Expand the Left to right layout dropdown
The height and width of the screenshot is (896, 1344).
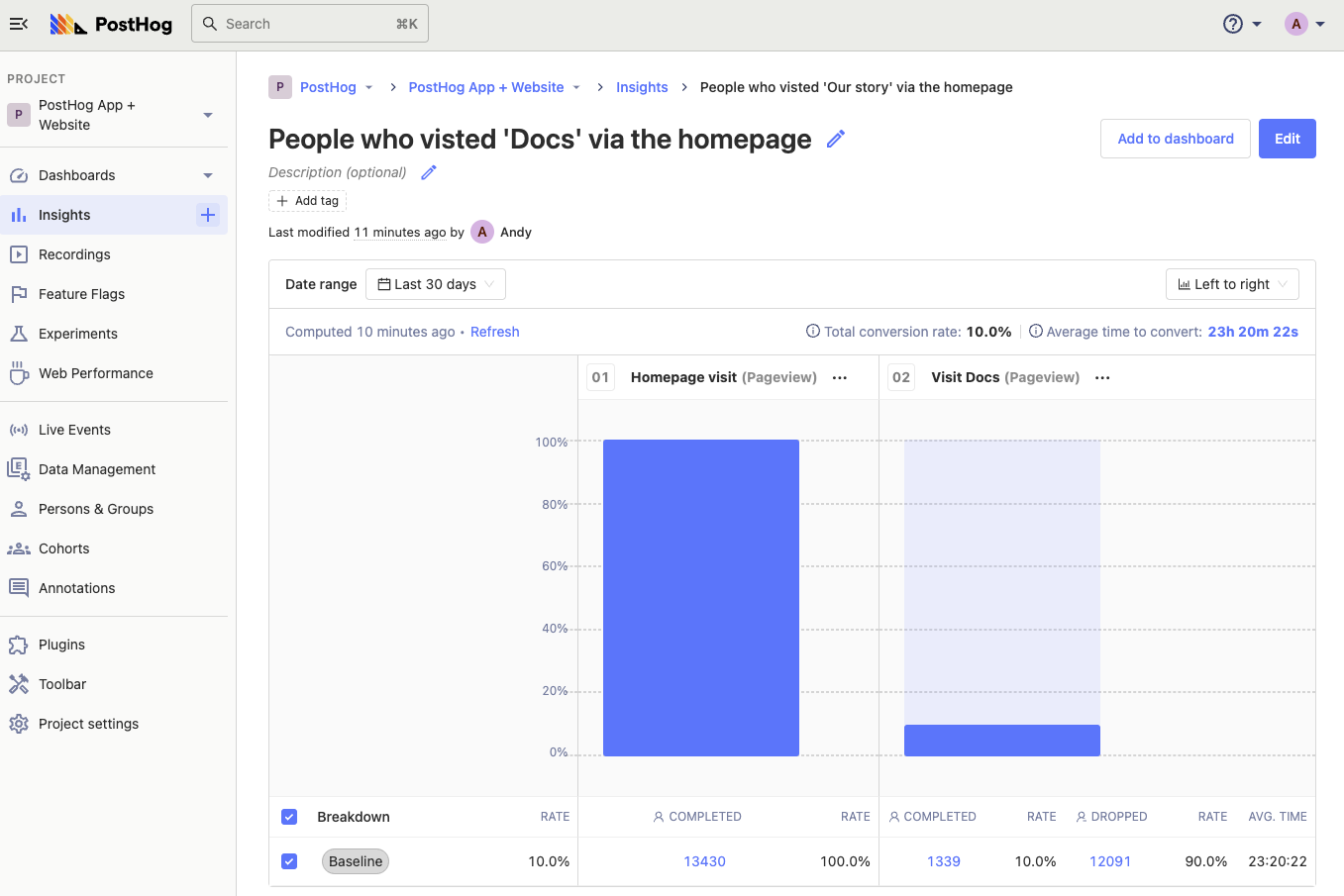pyautogui.click(x=1232, y=284)
